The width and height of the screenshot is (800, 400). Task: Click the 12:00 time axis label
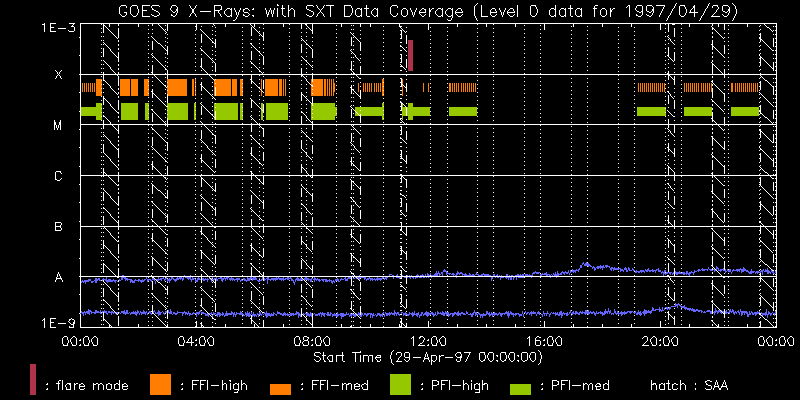pos(427,342)
